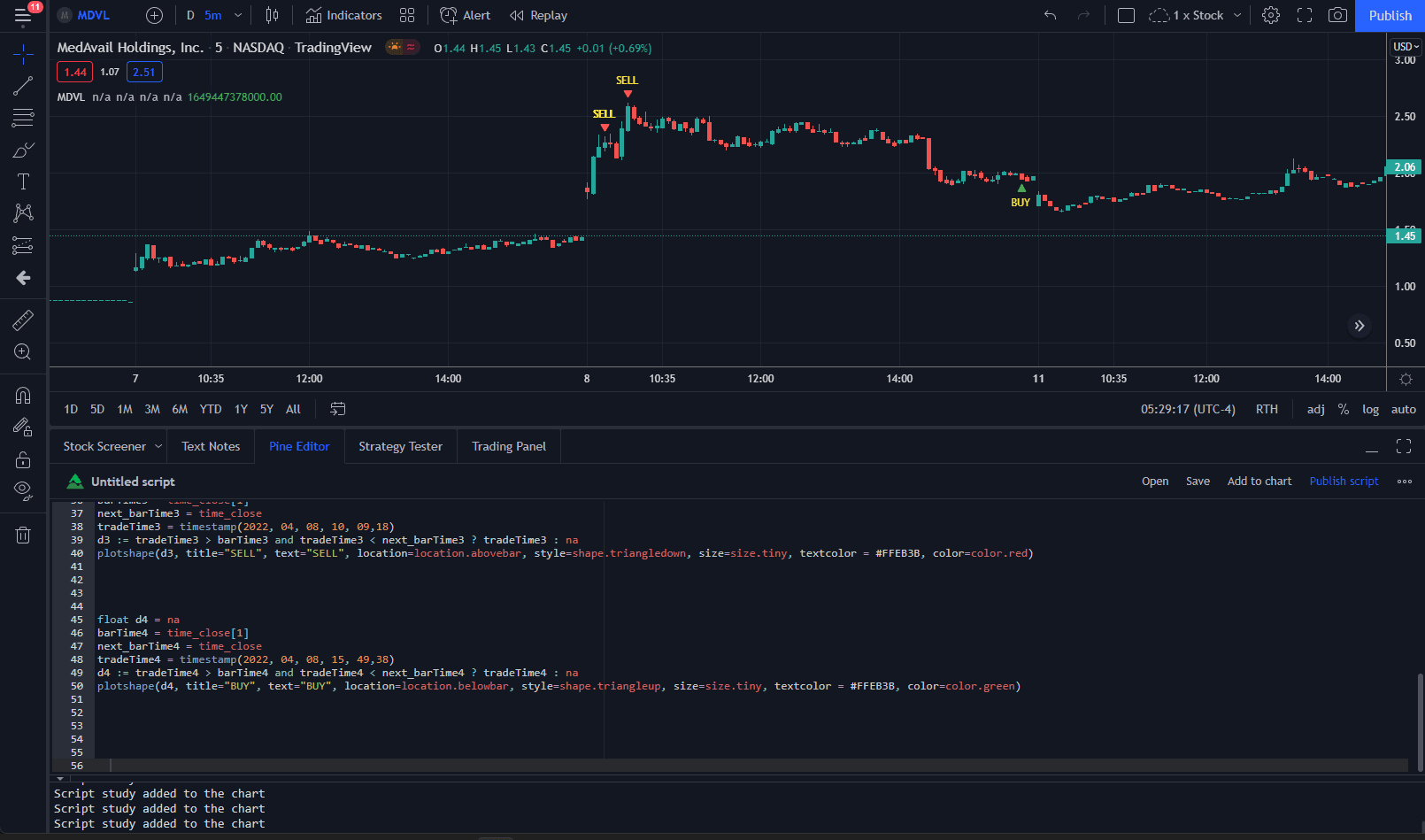Click the back arrow in left toolbar

pos(23,278)
